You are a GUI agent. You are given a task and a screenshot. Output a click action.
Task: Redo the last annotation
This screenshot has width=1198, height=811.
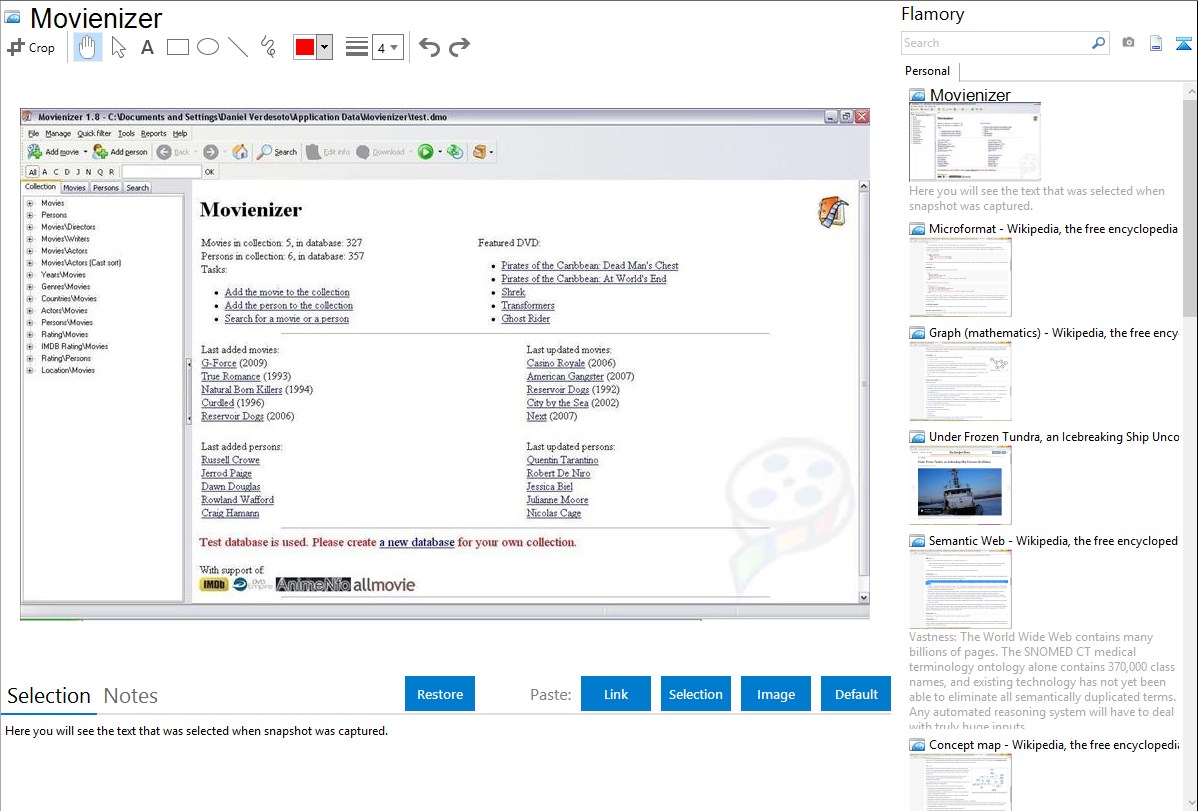click(459, 47)
